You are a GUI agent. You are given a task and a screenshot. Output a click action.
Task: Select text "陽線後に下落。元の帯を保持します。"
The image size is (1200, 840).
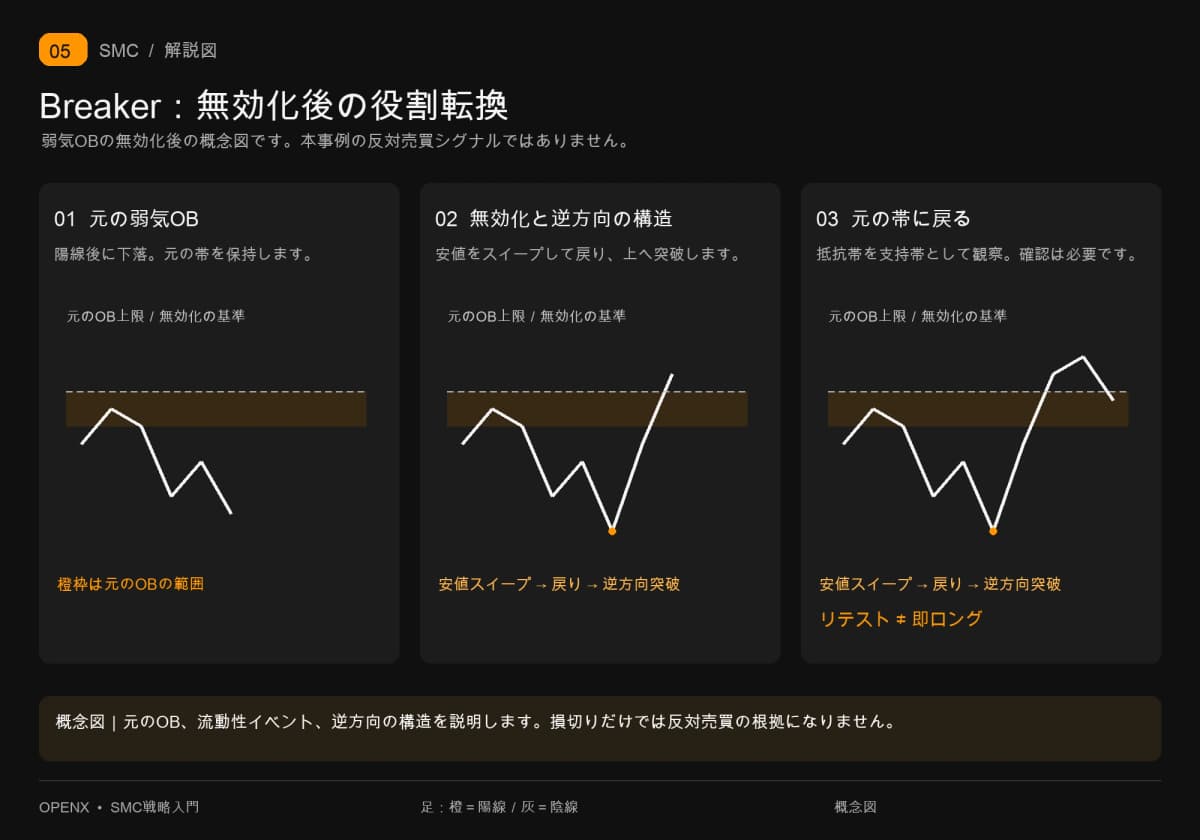(x=184, y=254)
